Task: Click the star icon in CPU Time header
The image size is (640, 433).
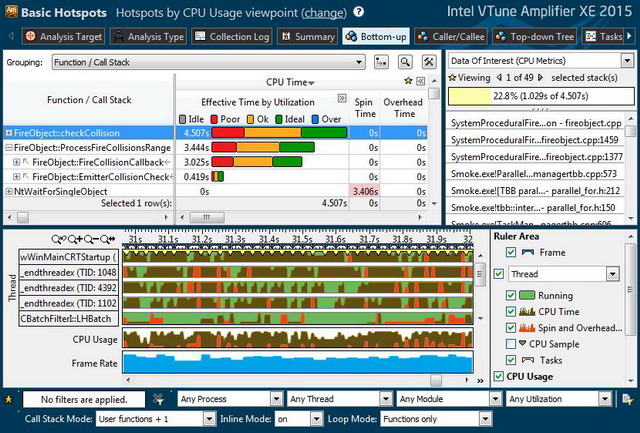Action: [x=408, y=81]
